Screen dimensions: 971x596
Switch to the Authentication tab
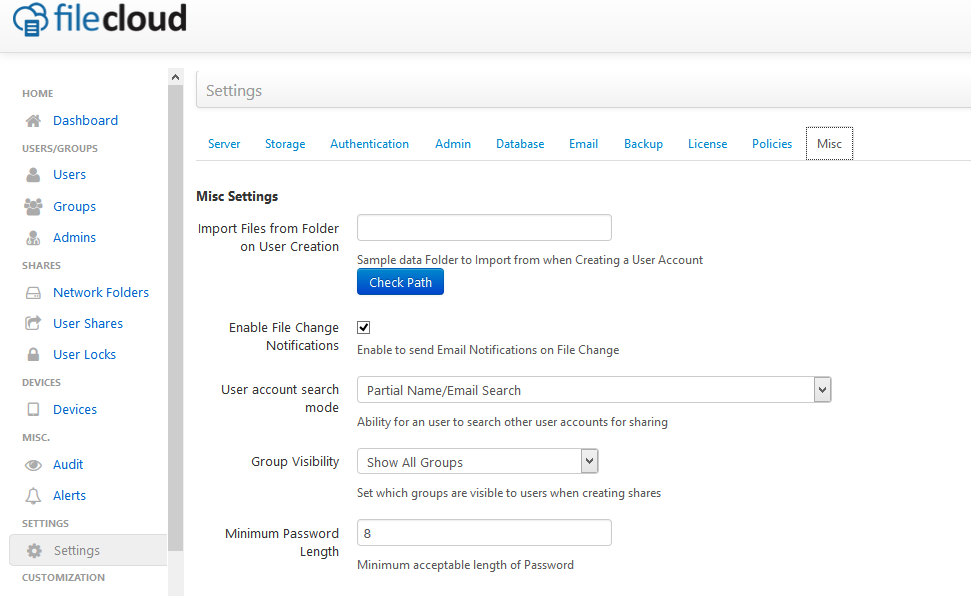(370, 144)
